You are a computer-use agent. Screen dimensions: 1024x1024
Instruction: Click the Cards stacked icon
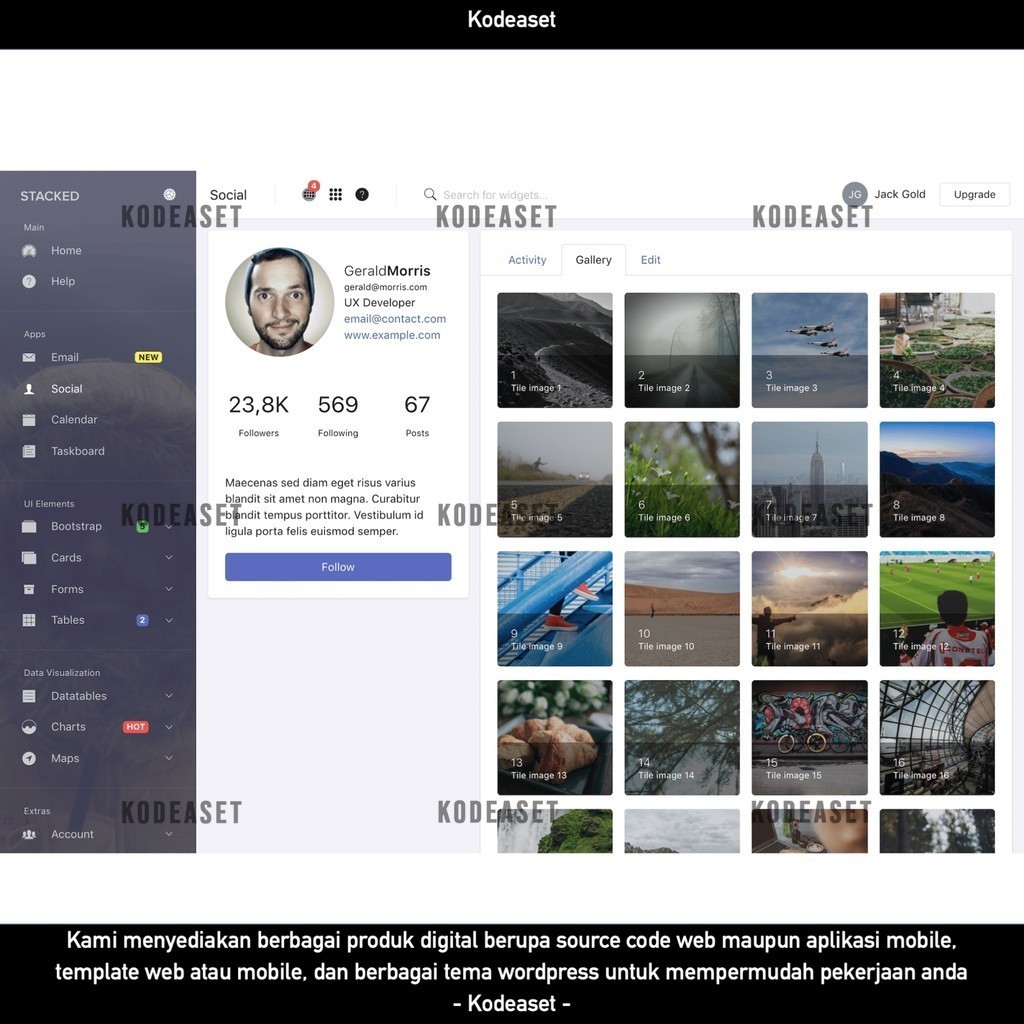[x=29, y=558]
